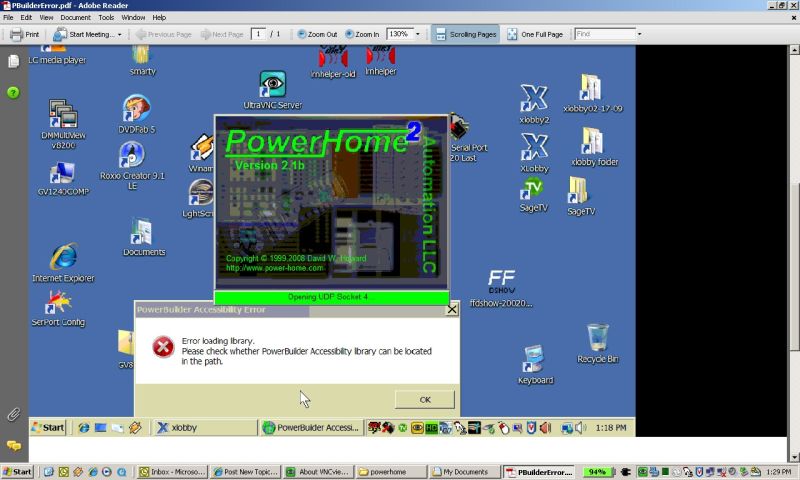
Task: Click the 94% battery indicator in the tray
Action: point(597,472)
